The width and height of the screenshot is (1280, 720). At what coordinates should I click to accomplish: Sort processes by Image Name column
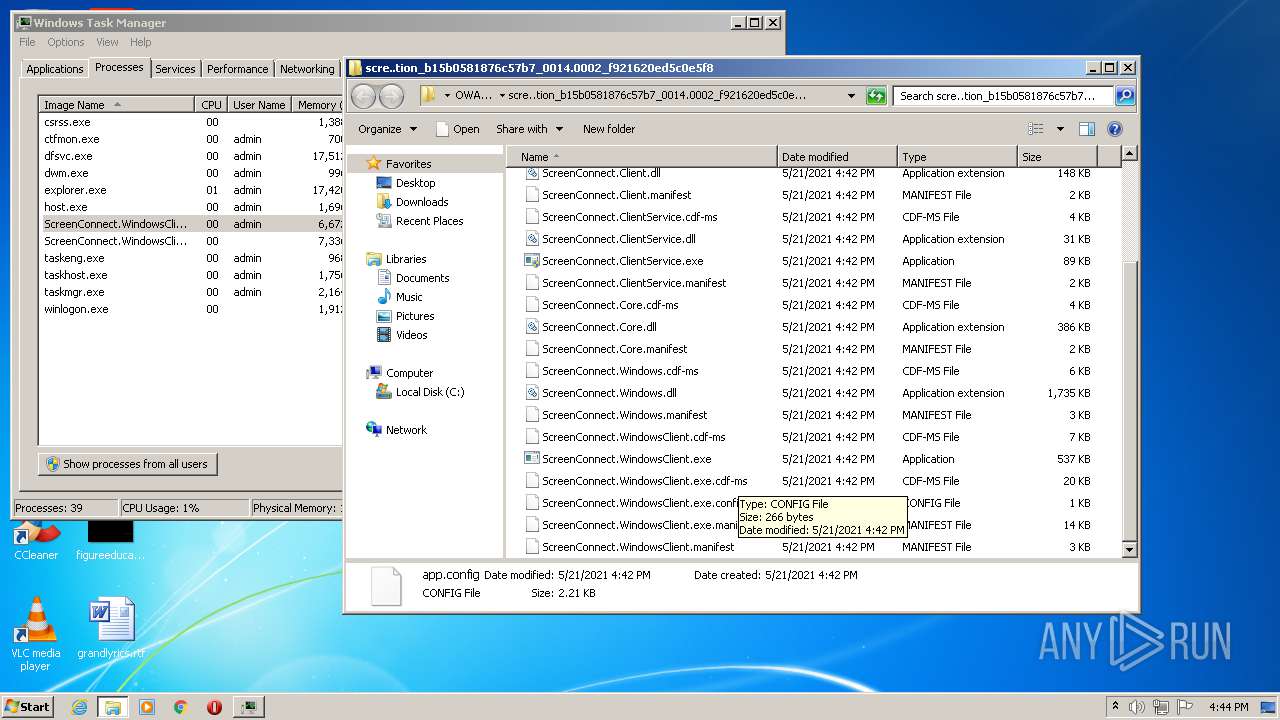116,104
